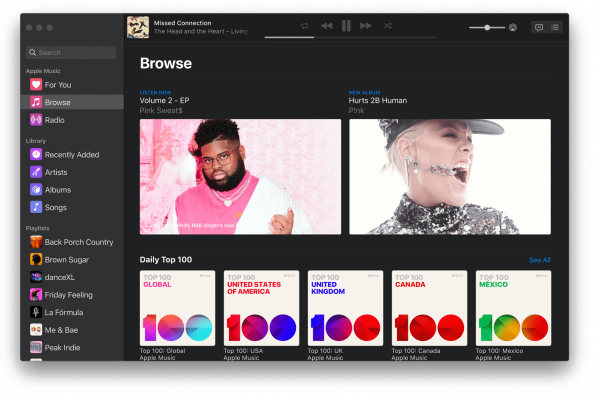600x398 pixels.
Task: Click Top 100: USA caption text
Action: point(243,351)
